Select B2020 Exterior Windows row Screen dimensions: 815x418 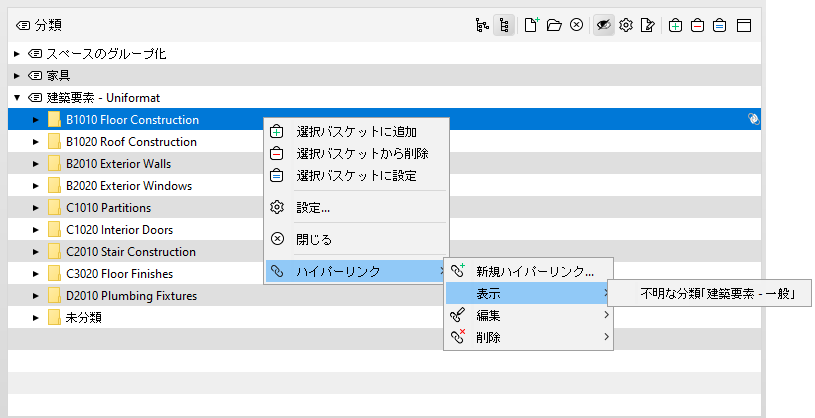[x=384, y=186]
